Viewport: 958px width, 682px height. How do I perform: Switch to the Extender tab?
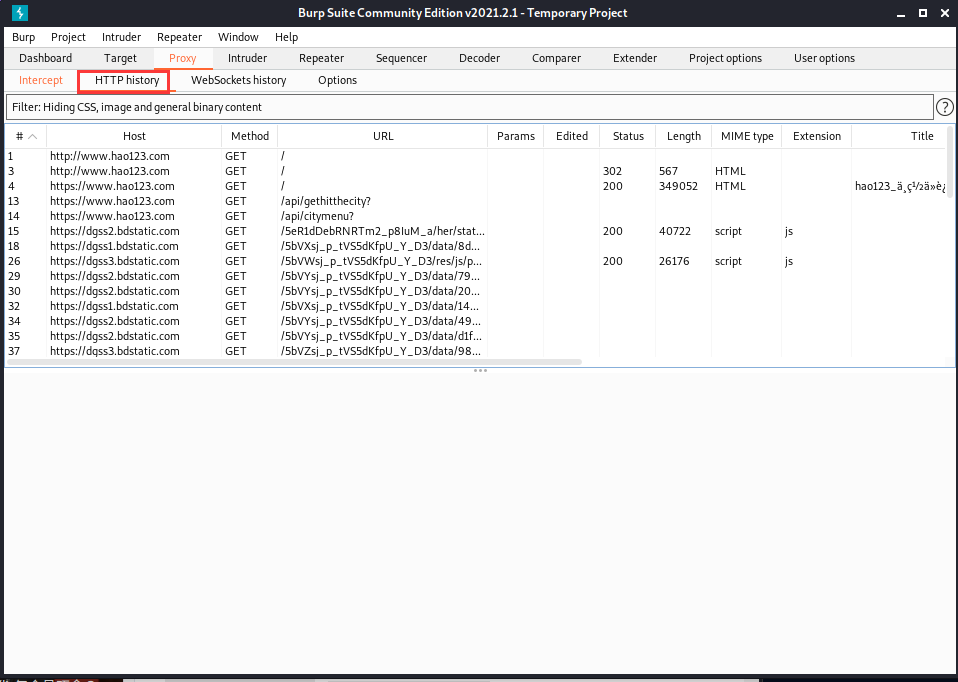[x=635, y=58]
